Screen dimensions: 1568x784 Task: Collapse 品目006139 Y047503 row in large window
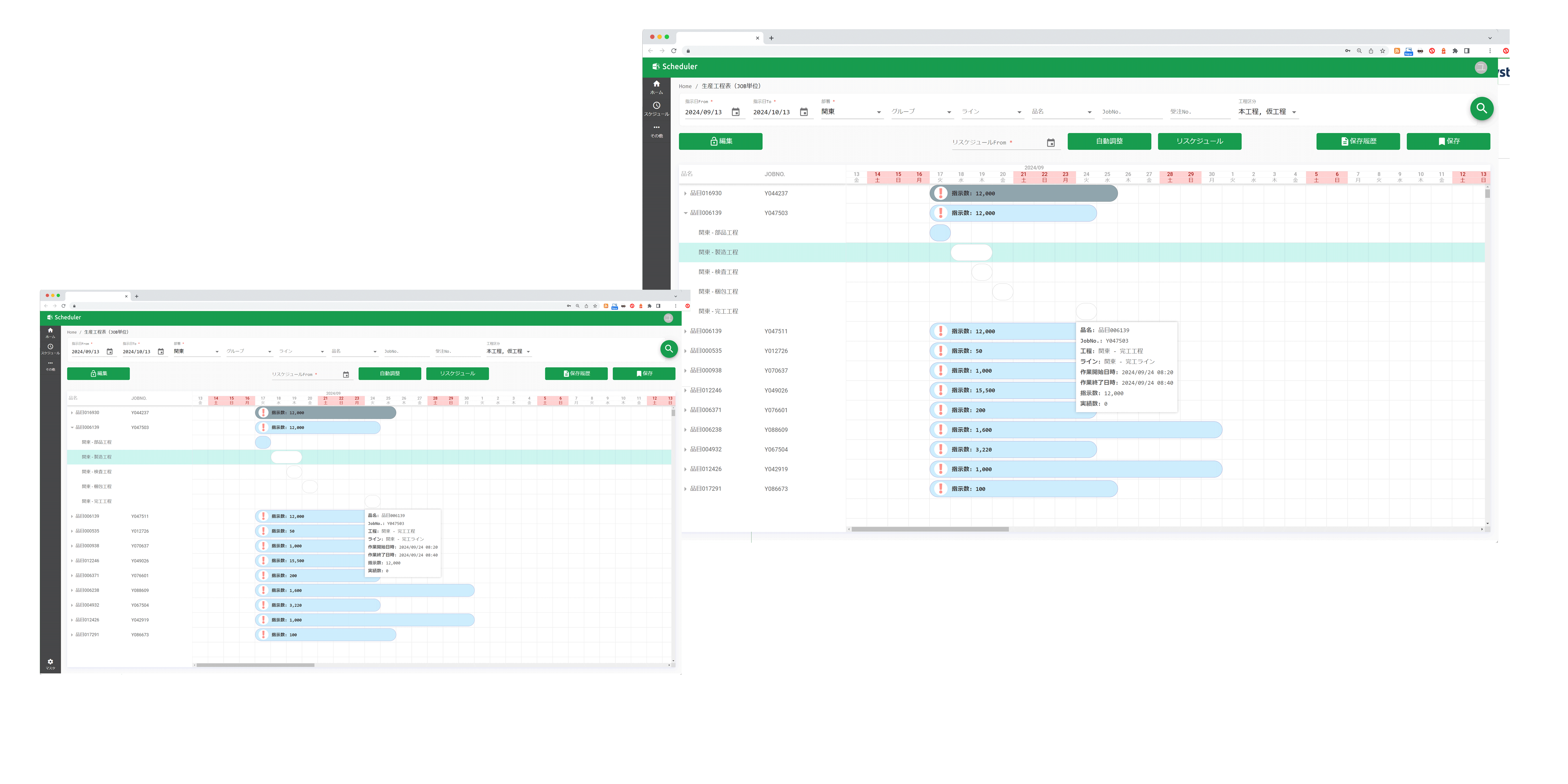click(x=686, y=213)
